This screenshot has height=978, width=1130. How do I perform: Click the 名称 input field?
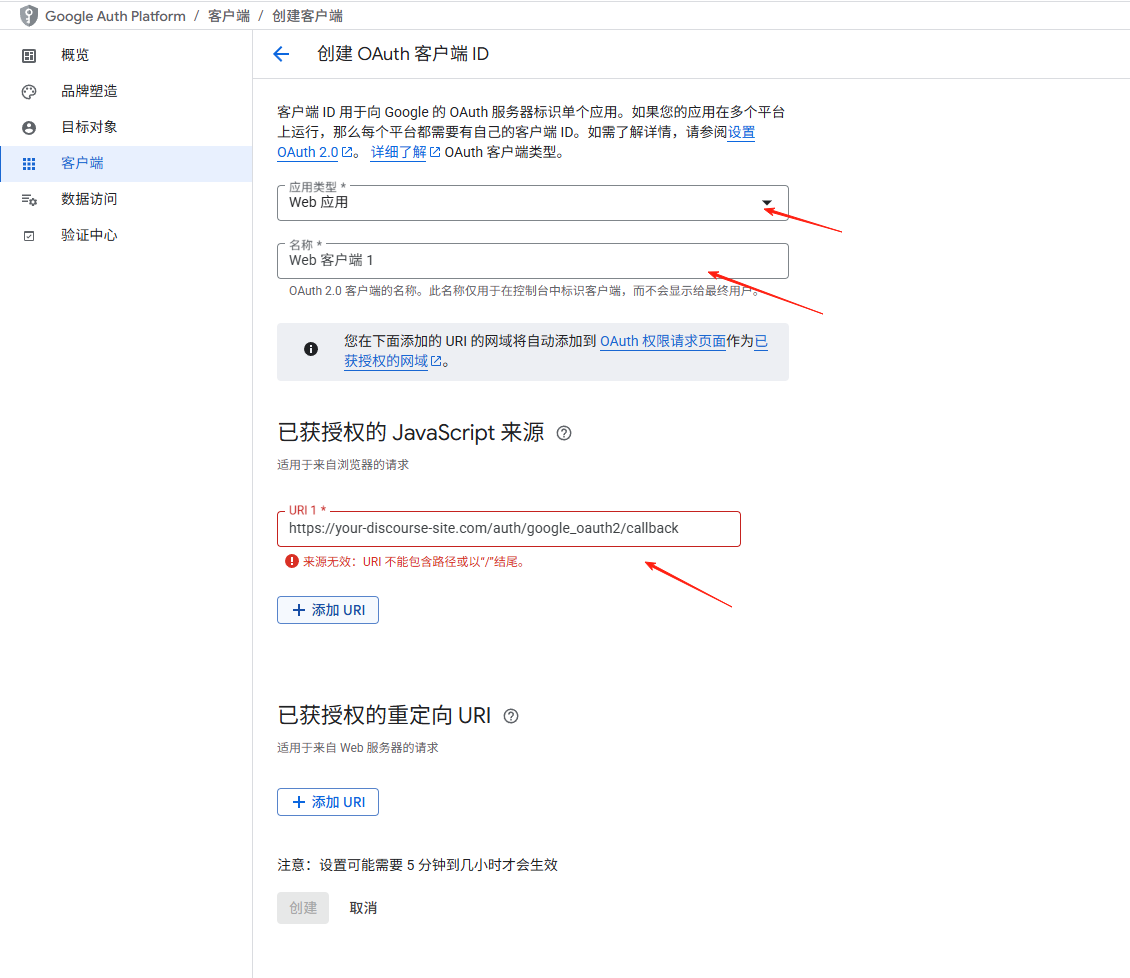pos(533,261)
